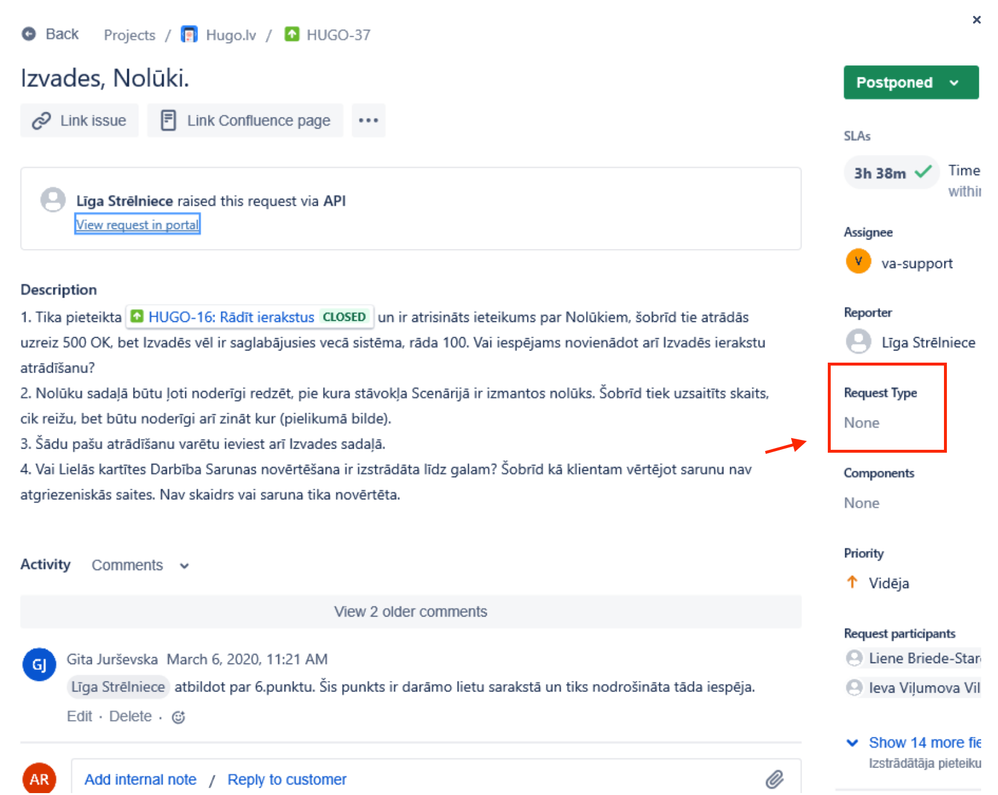Click the link chain icon in Link issue
998x795 pixels.
point(41,120)
